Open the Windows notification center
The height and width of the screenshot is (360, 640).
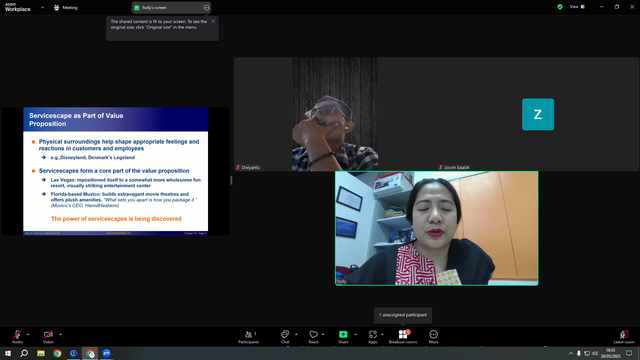click(629, 353)
